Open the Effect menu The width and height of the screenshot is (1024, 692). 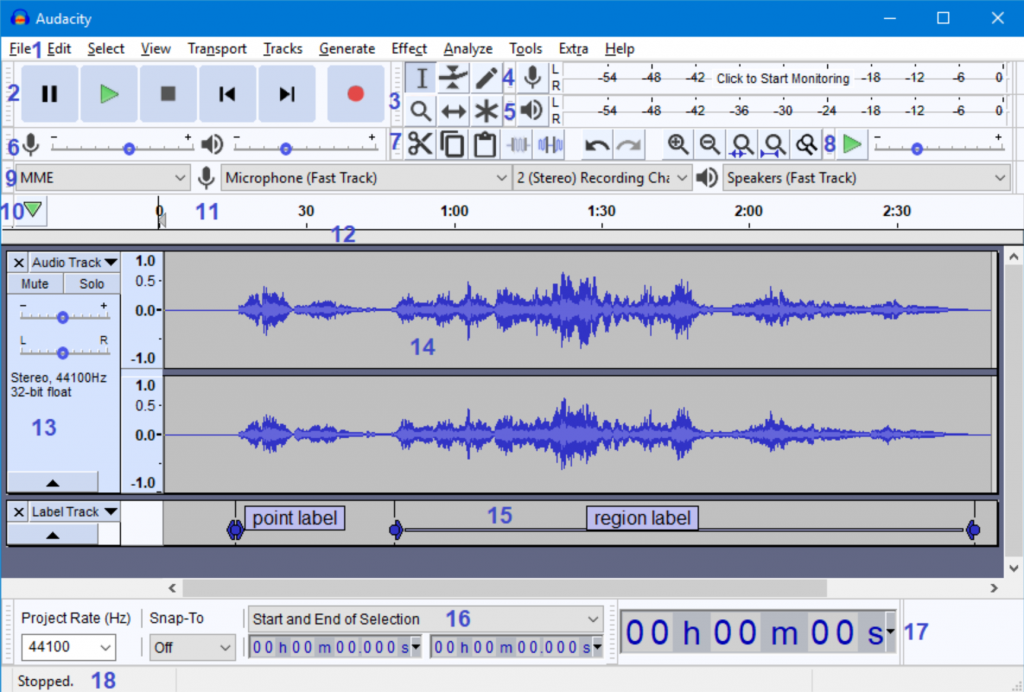pyautogui.click(x=409, y=48)
